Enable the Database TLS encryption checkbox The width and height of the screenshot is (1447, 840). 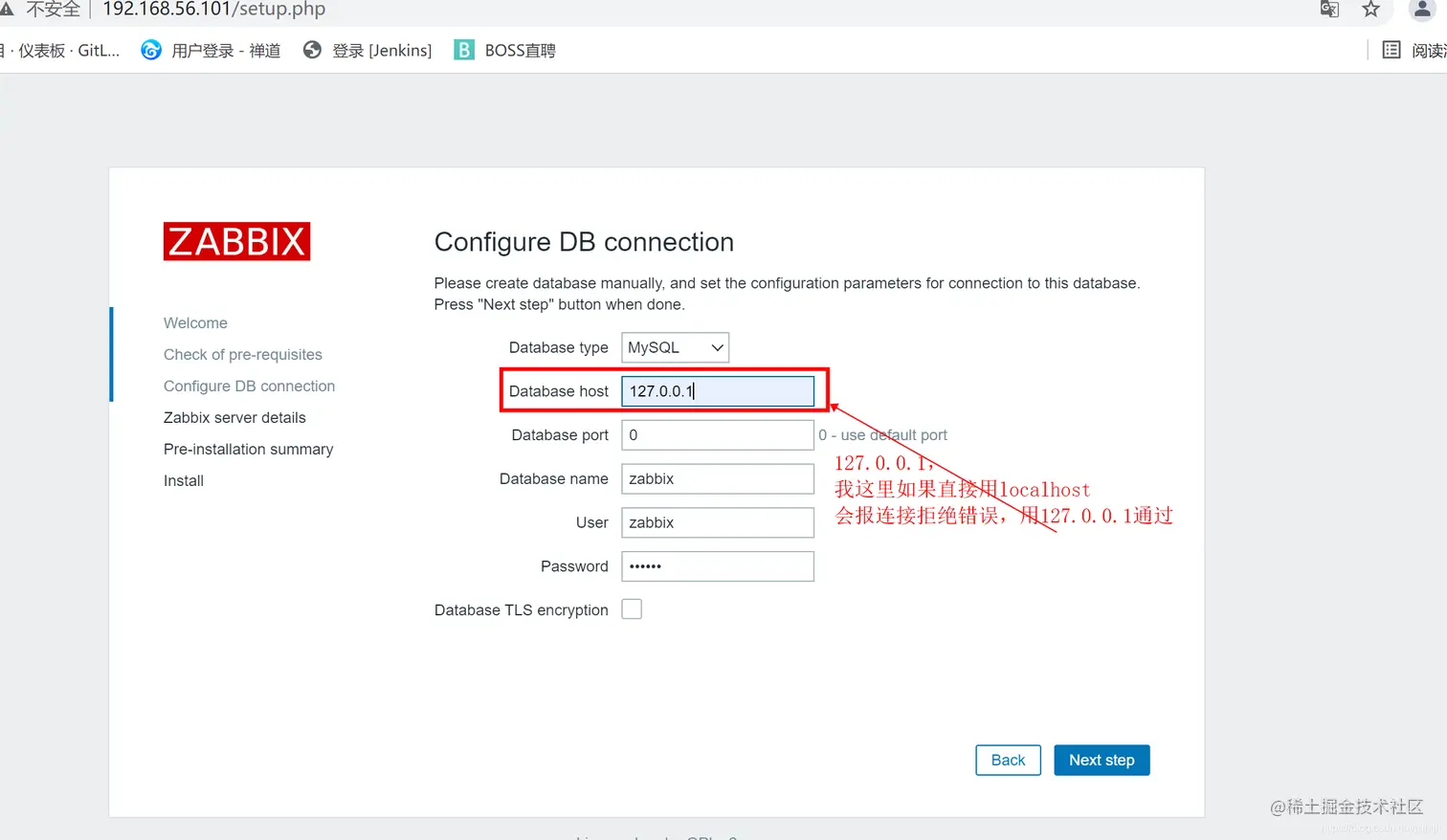tap(632, 609)
